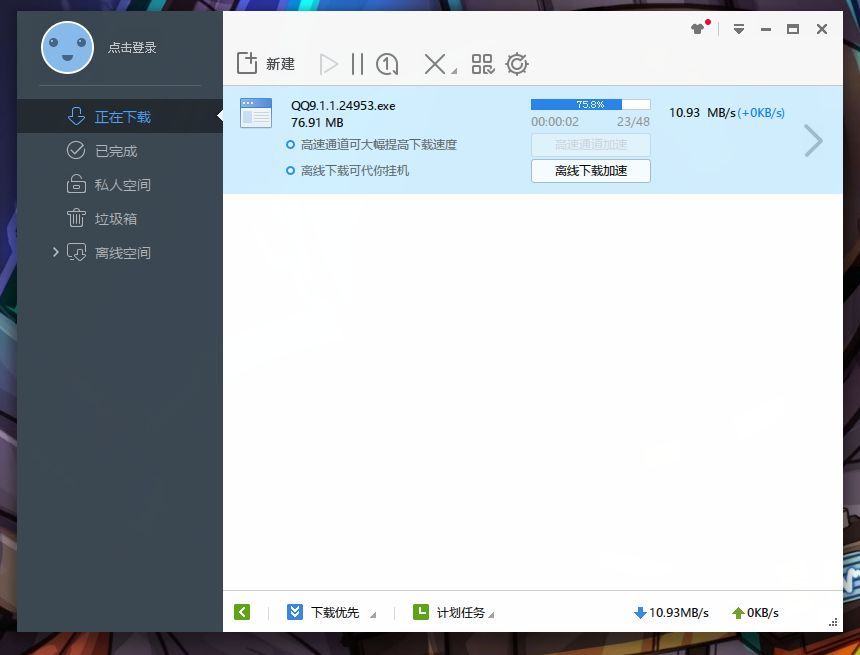Click the circled number one priority icon
Screen dimensions: 860x655
pyautogui.click(x=387, y=65)
